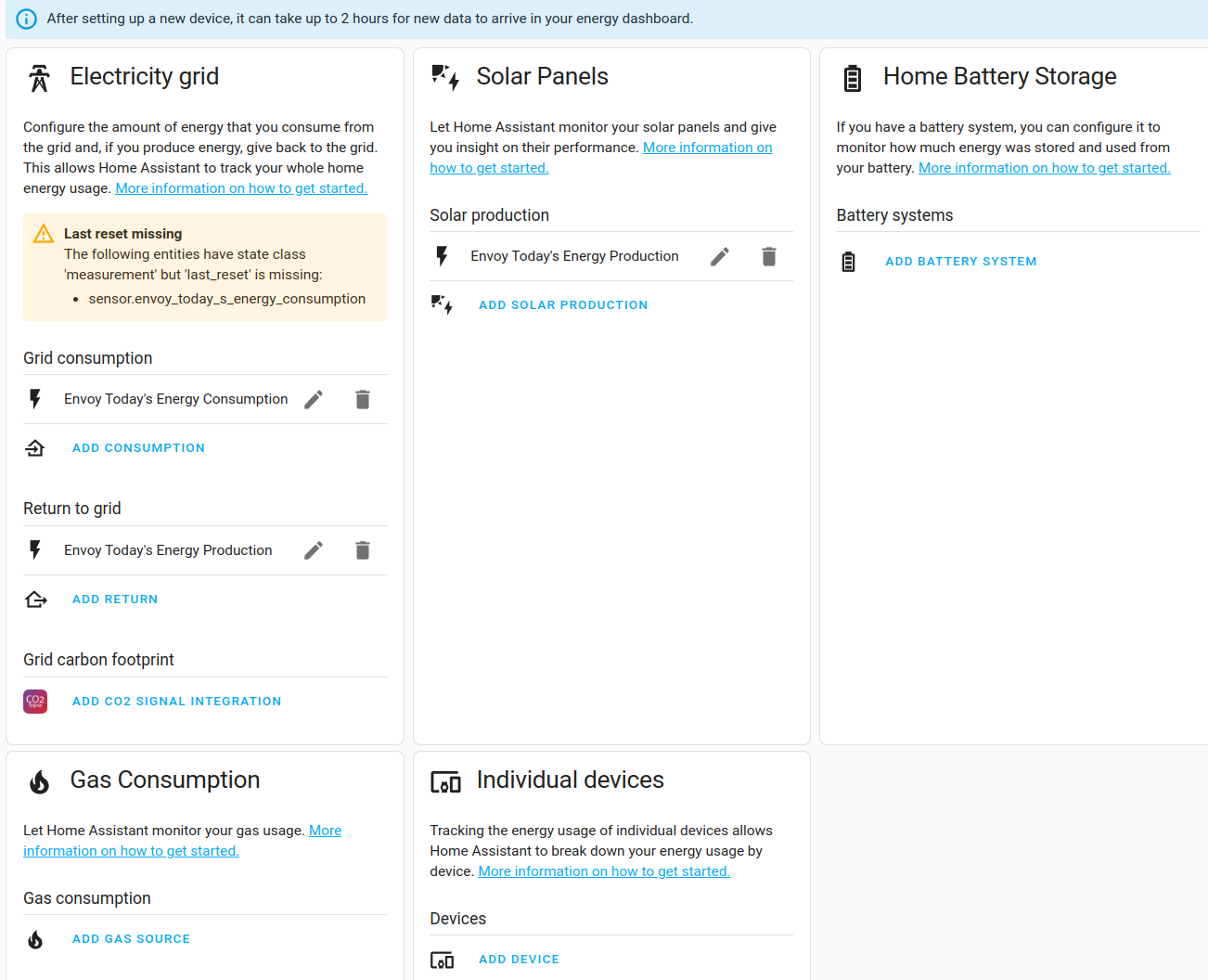Image resolution: width=1208 pixels, height=980 pixels.
Task: Click ADD GAS SOURCE
Action: coord(131,938)
